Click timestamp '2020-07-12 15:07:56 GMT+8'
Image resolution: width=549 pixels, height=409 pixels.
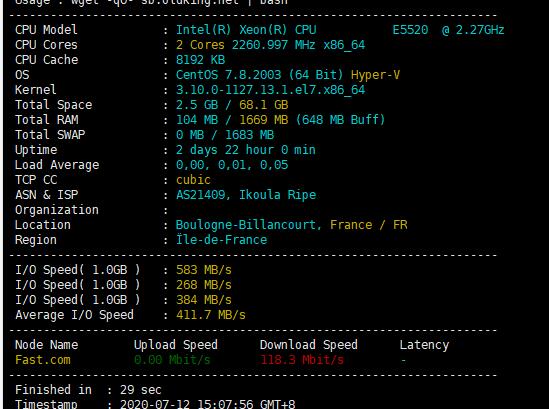point(207,404)
